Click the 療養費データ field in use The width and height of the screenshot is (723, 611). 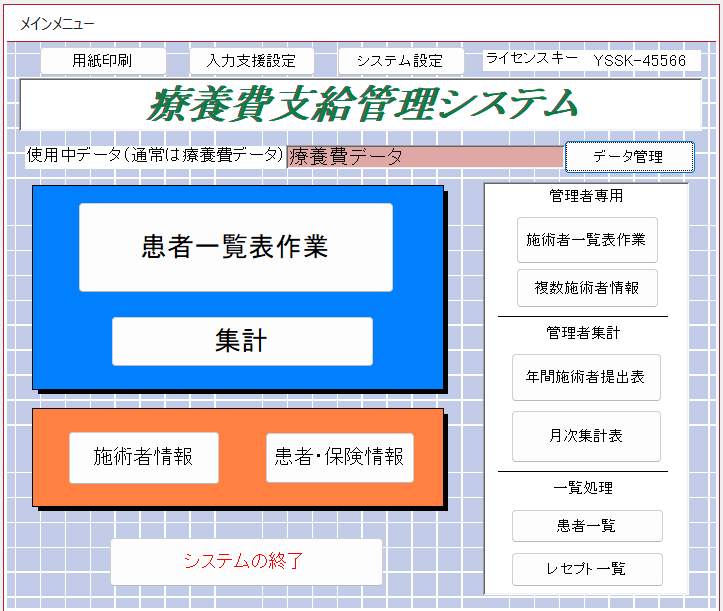click(424, 157)
